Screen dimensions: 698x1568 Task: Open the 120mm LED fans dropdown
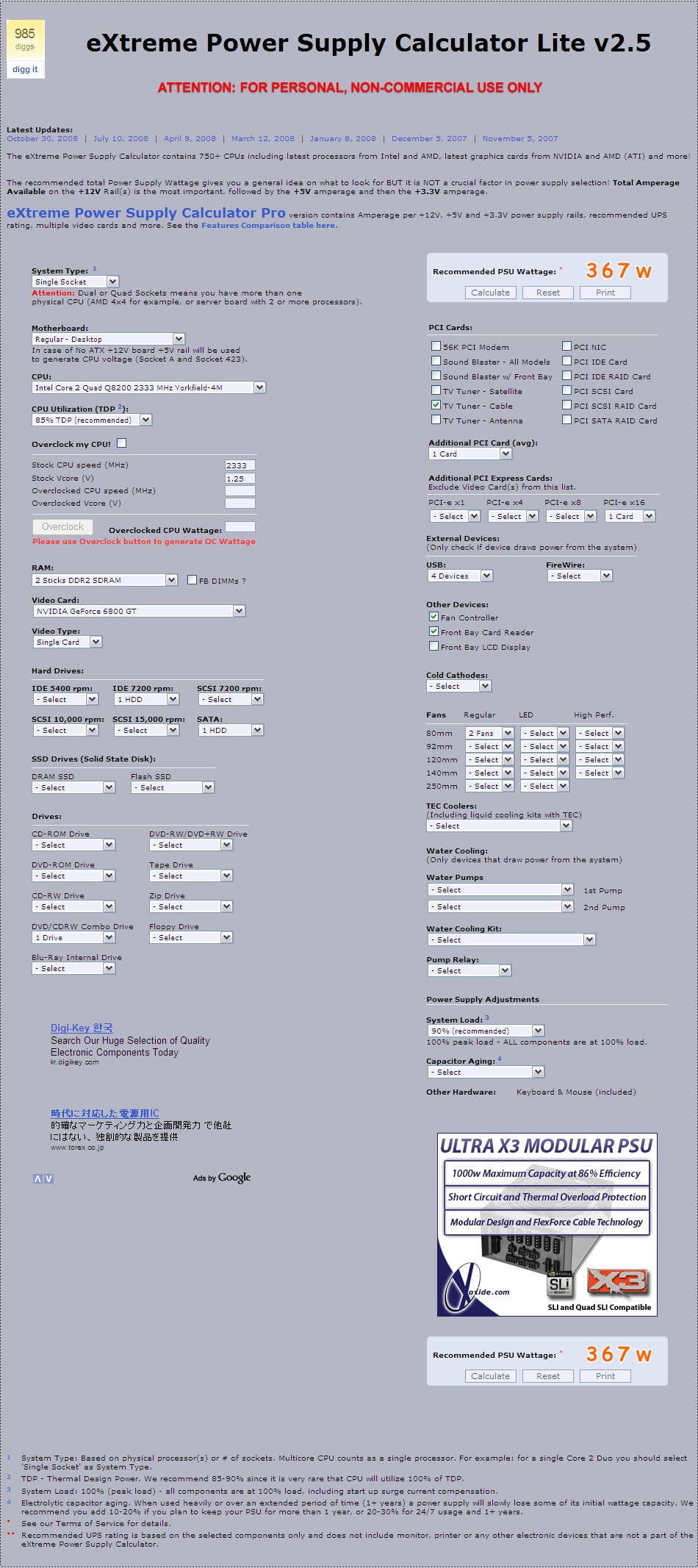click(x=544, y=759)
